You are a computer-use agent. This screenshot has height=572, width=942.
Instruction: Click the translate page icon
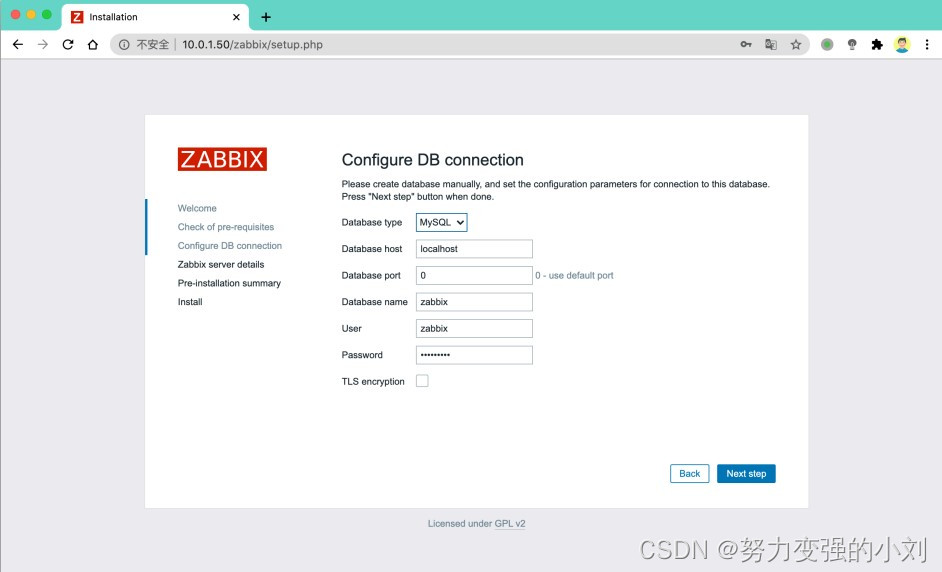click(771, 44)
